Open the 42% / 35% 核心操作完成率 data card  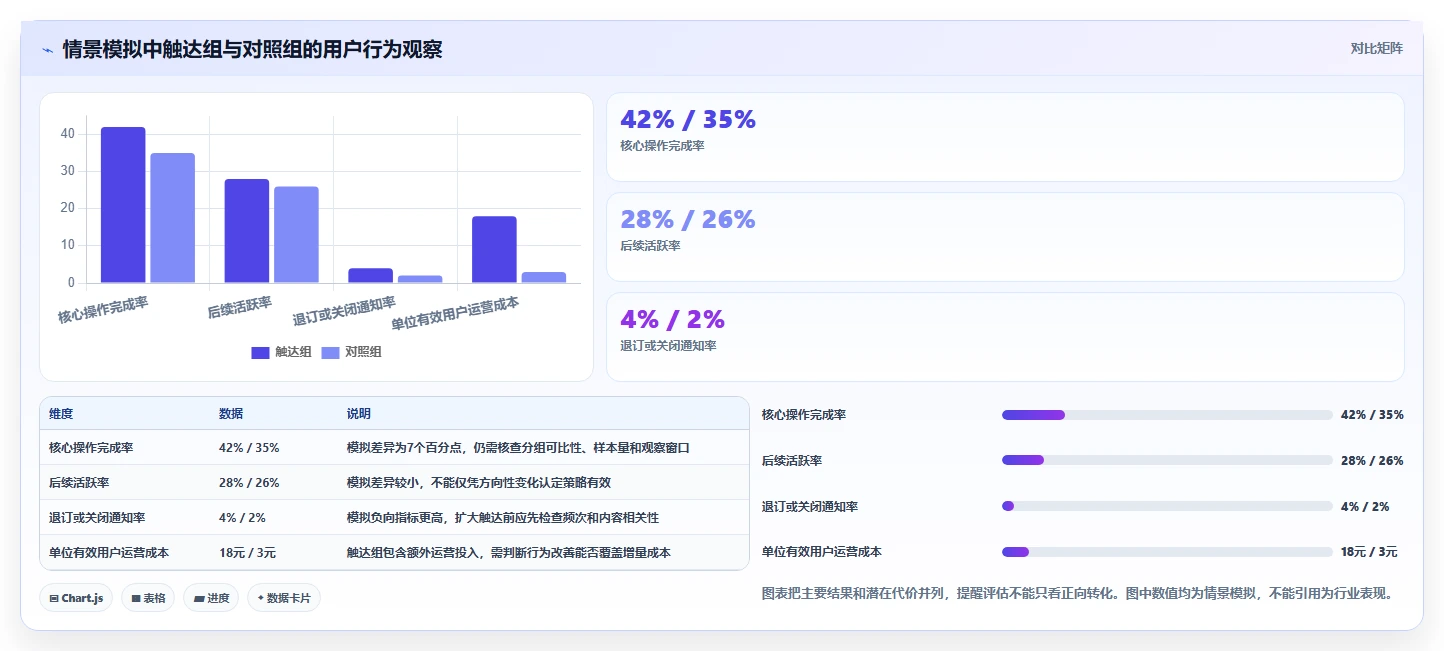pyautogui.click(x=1005, y=137)
